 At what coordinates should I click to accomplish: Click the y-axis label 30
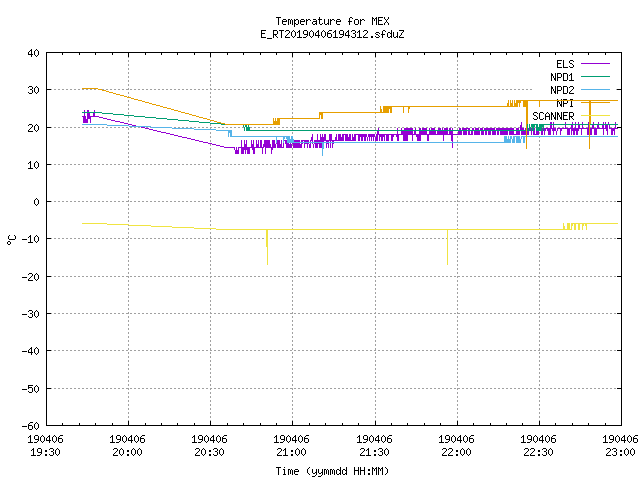tap(33, 90)
